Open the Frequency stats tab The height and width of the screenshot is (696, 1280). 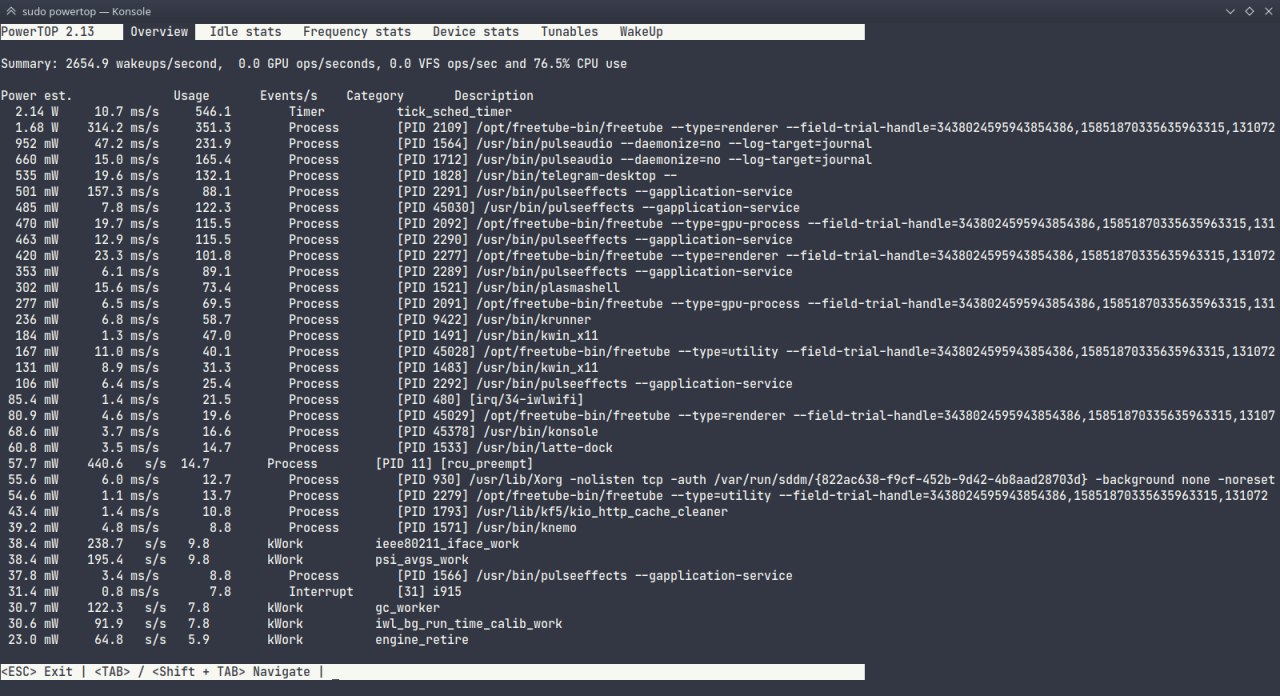coord(357,32)
